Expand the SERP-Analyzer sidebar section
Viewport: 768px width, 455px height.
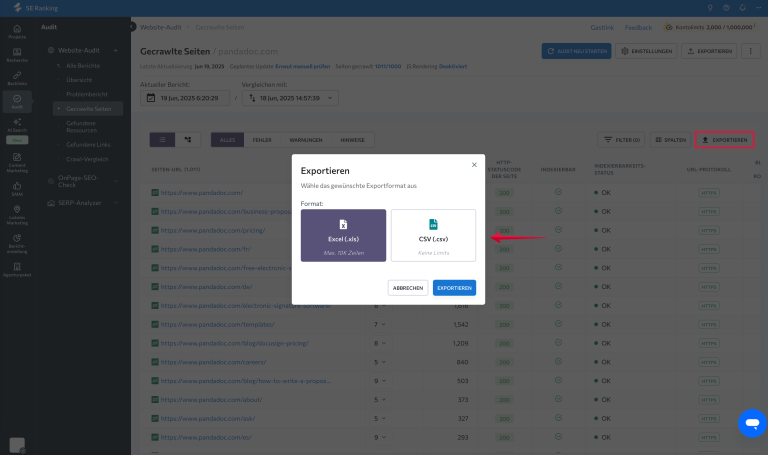pos(116,203)
